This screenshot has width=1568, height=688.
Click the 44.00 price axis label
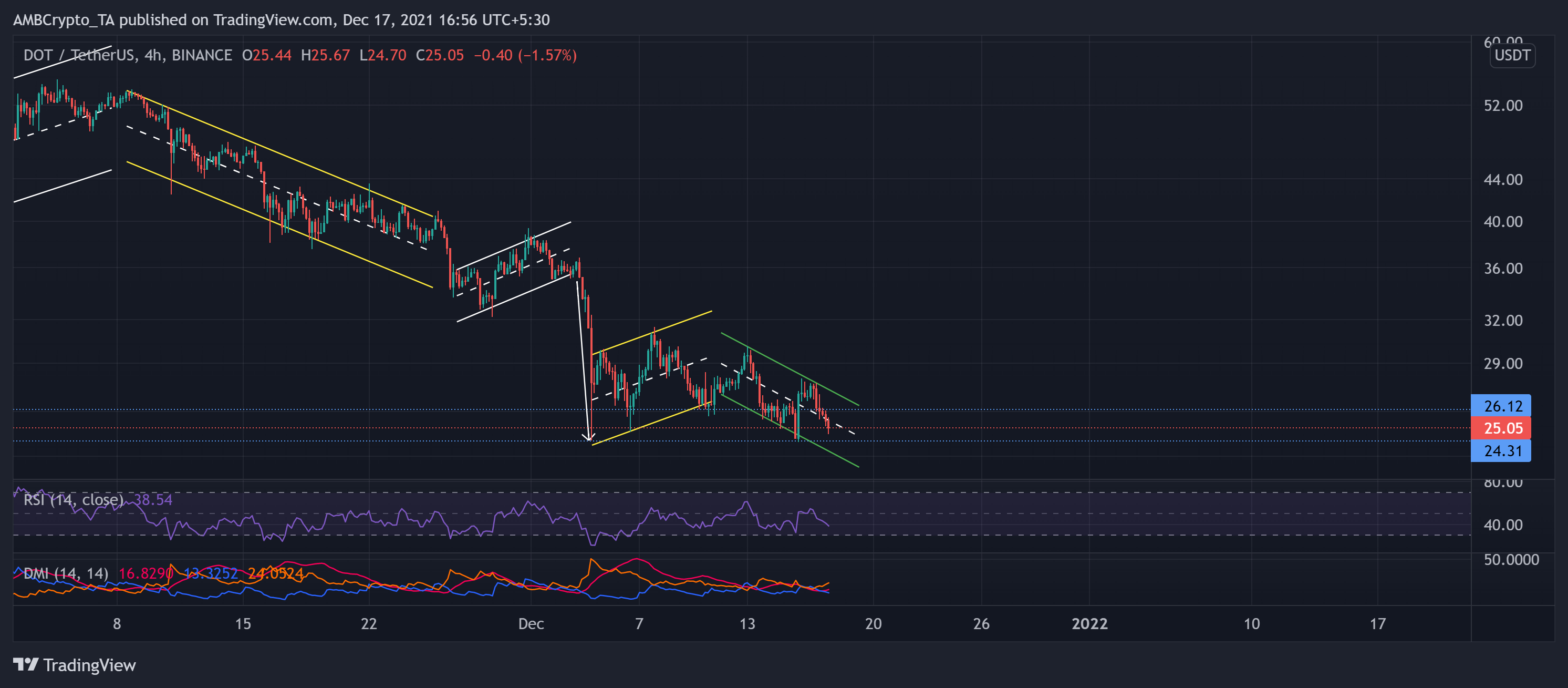[x=1503, y=180]
